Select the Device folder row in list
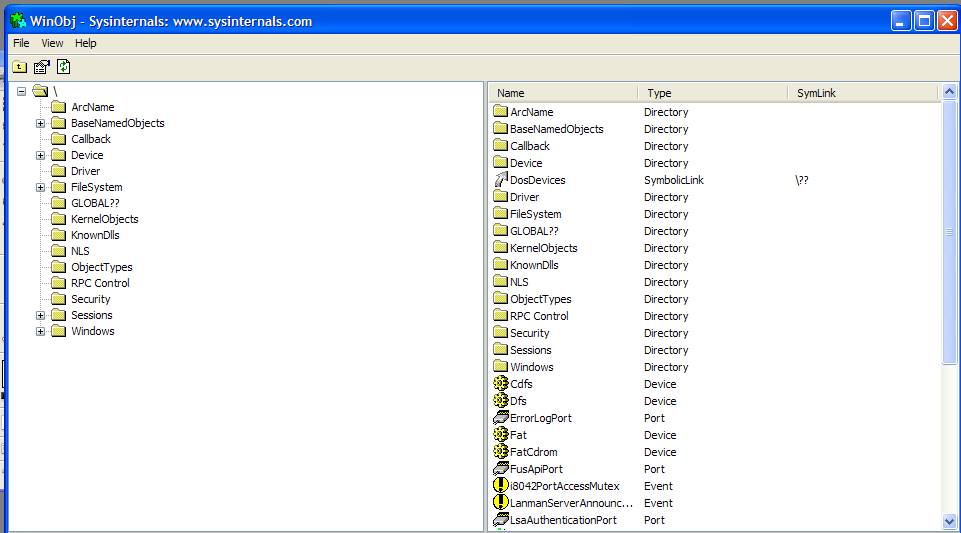The image size is (961, 533). 715,163
